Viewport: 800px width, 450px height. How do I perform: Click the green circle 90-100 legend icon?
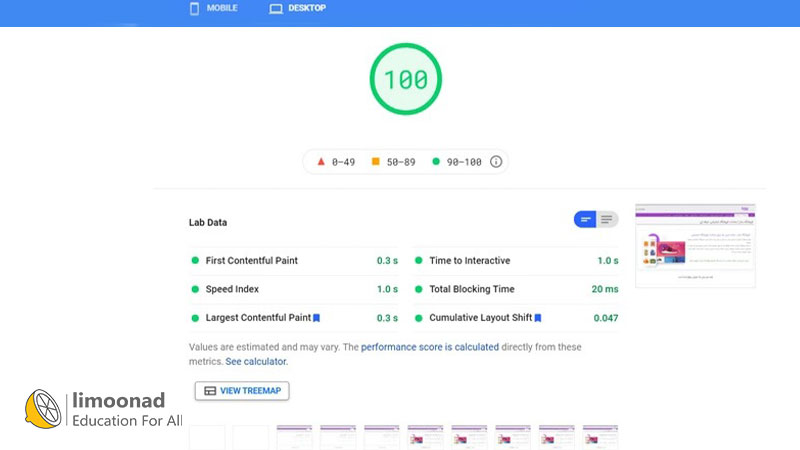[436, 162]
